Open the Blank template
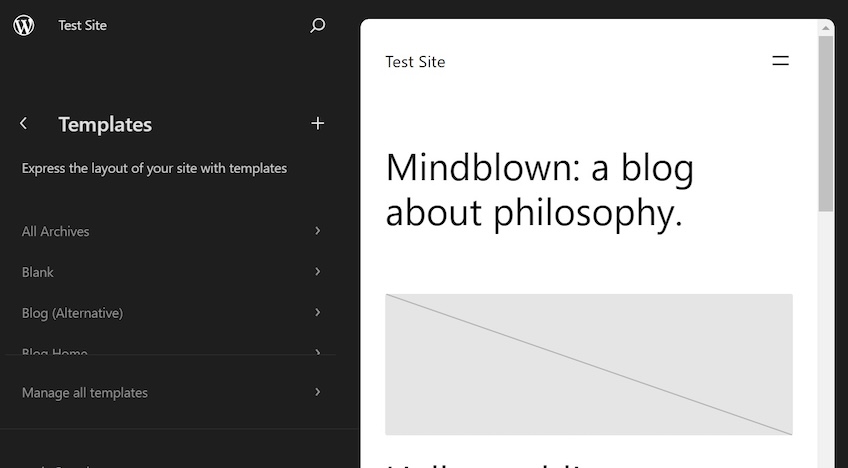Image resolution: width=848 pixels, height=468 pixels. (x=171, y=272)
